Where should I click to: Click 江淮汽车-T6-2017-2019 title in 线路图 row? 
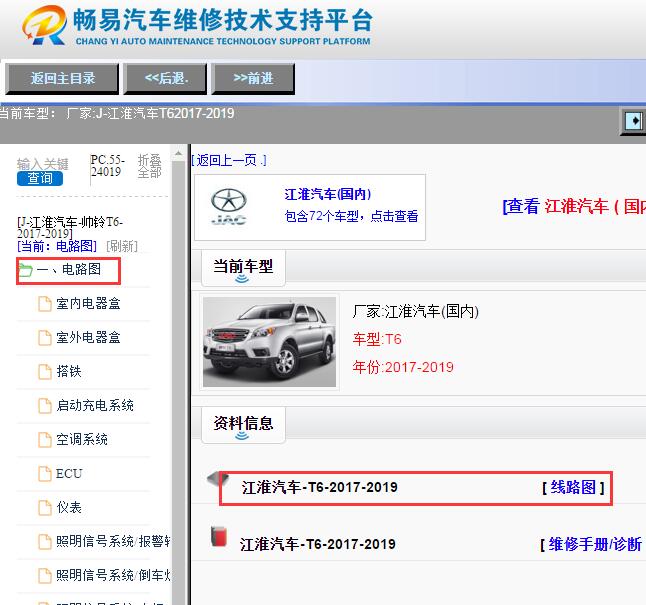[320, 487]
